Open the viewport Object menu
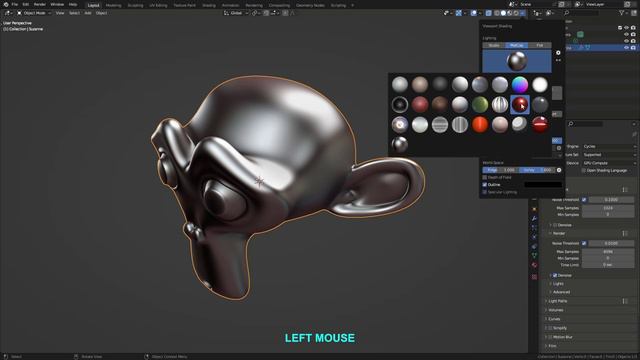This screenshot has height=360, width=640. point(101,13)
